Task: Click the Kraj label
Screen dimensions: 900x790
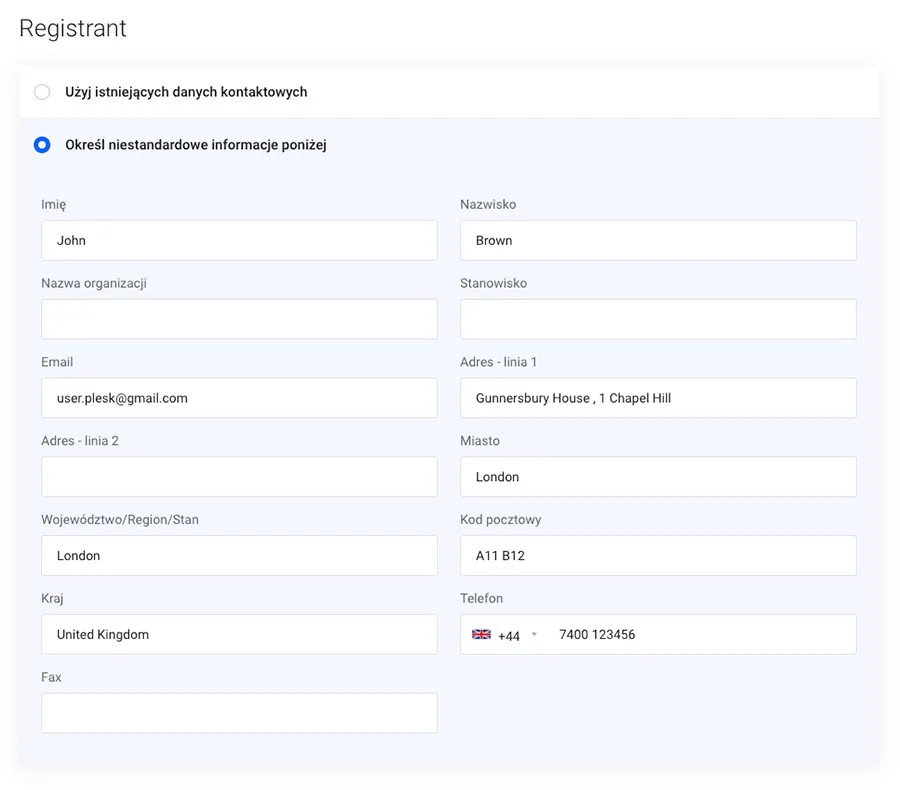Action: (x=52, y=598)
